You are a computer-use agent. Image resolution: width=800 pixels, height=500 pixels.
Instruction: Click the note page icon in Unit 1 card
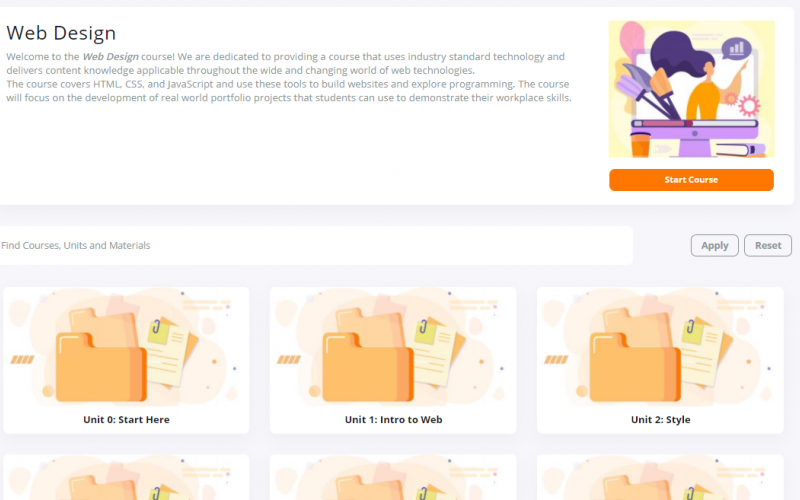(439, 352)
